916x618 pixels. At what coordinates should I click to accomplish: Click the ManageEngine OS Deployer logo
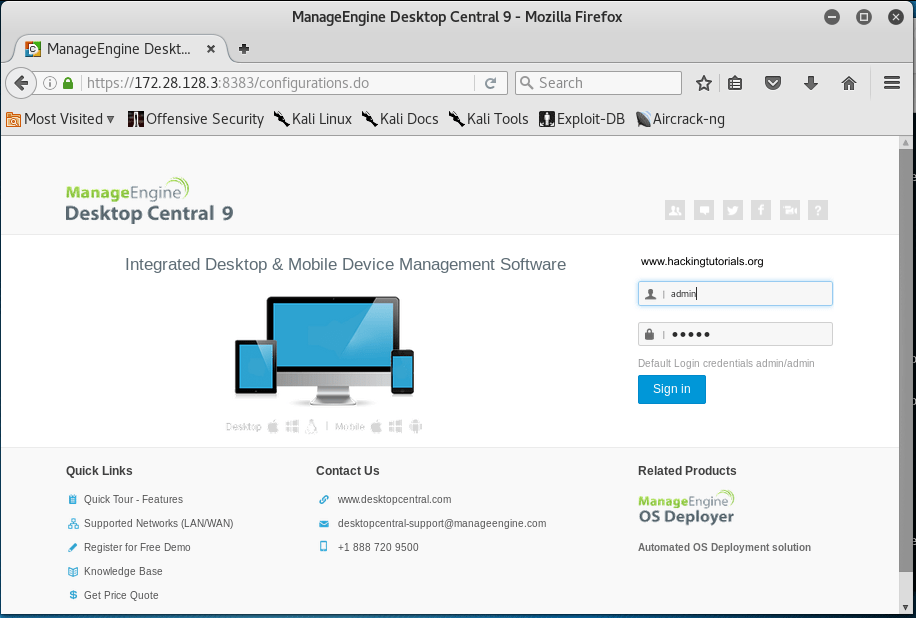pos(686,508)
